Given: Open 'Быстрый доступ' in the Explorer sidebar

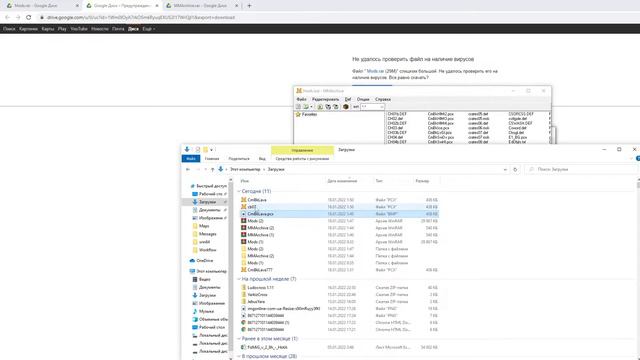Looking at the screenshot, I should coord(208,186).
